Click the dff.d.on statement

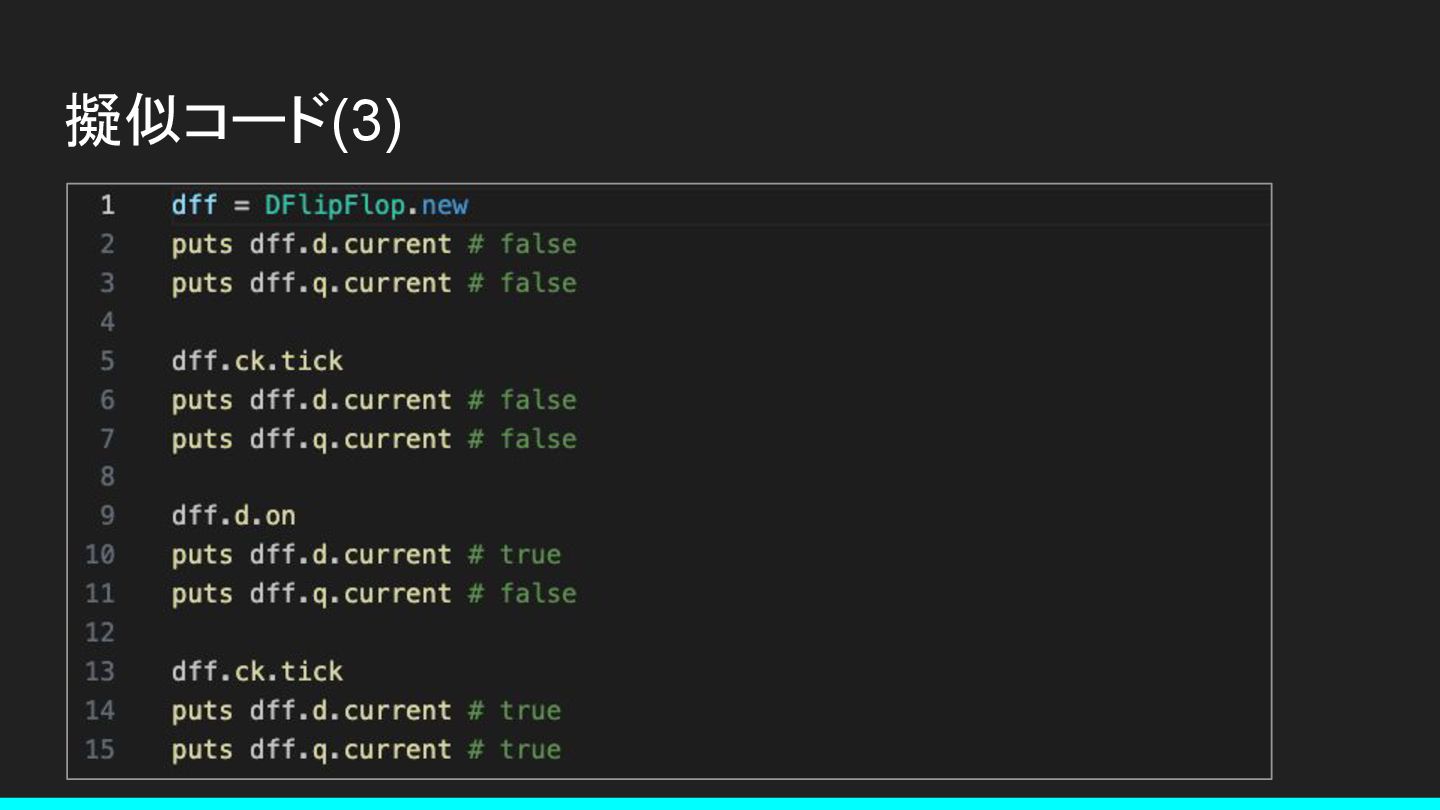233,516
